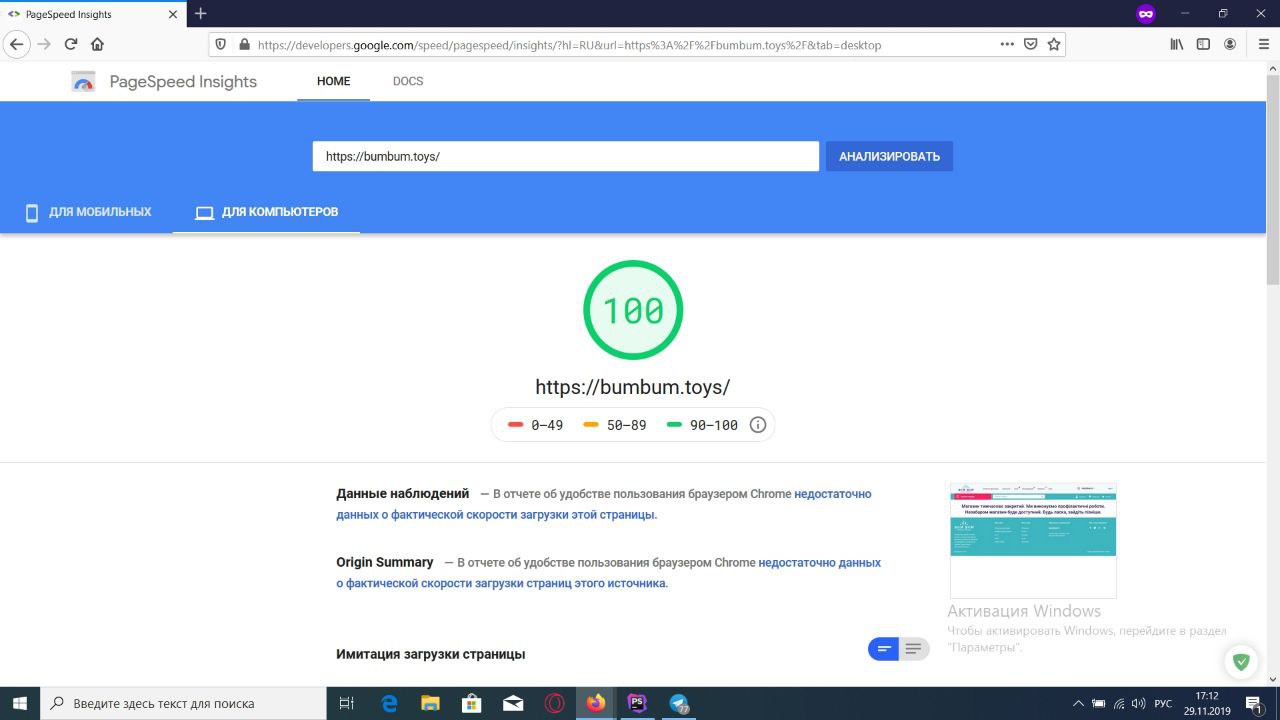
Task: Open the sidebars panel icon in Firefox toolbar
Action: click(1203, 44)
